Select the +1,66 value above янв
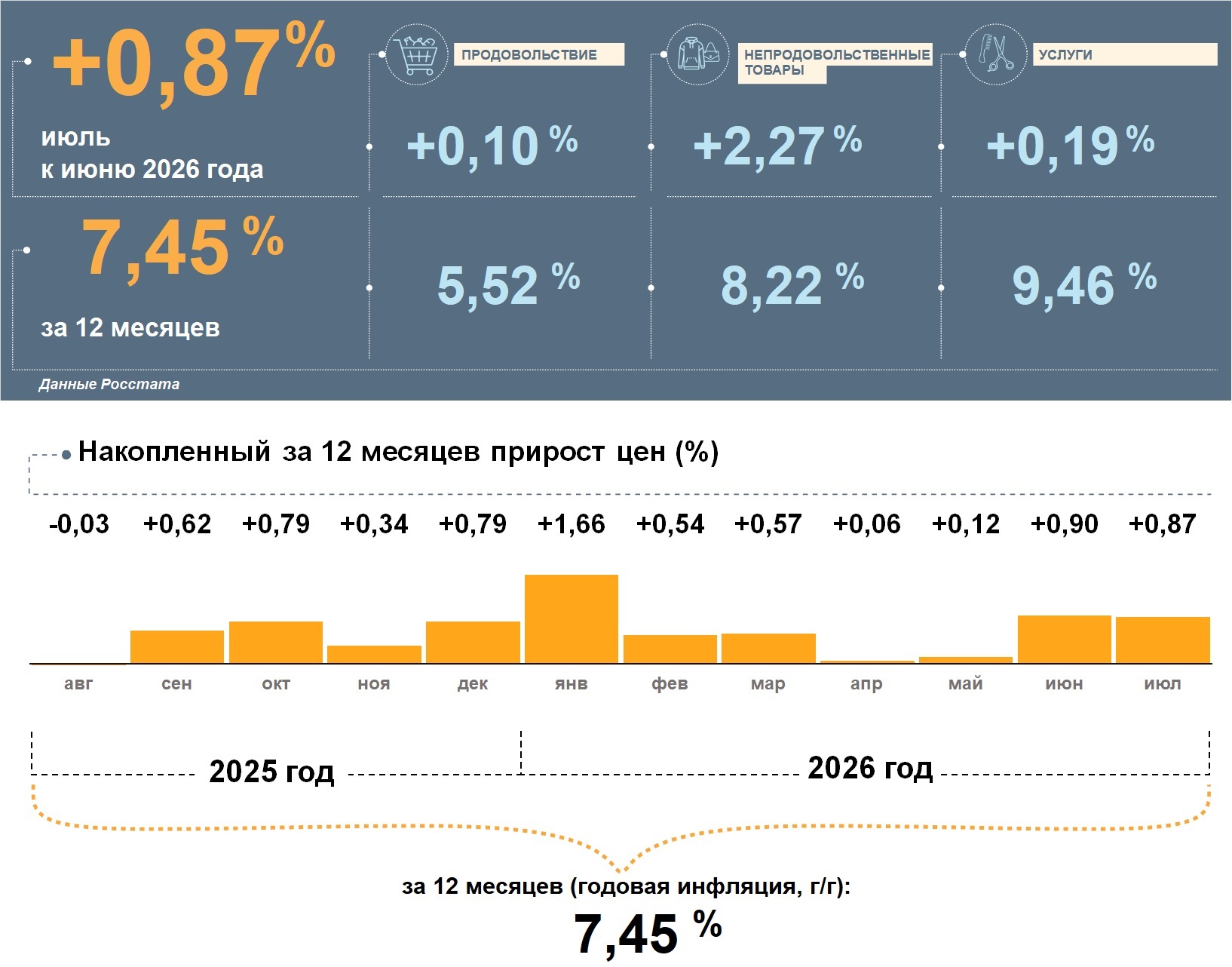Image resolution: width=1232 pixels, height=967 pixels. pyautogui.click(x=572, y=523)
